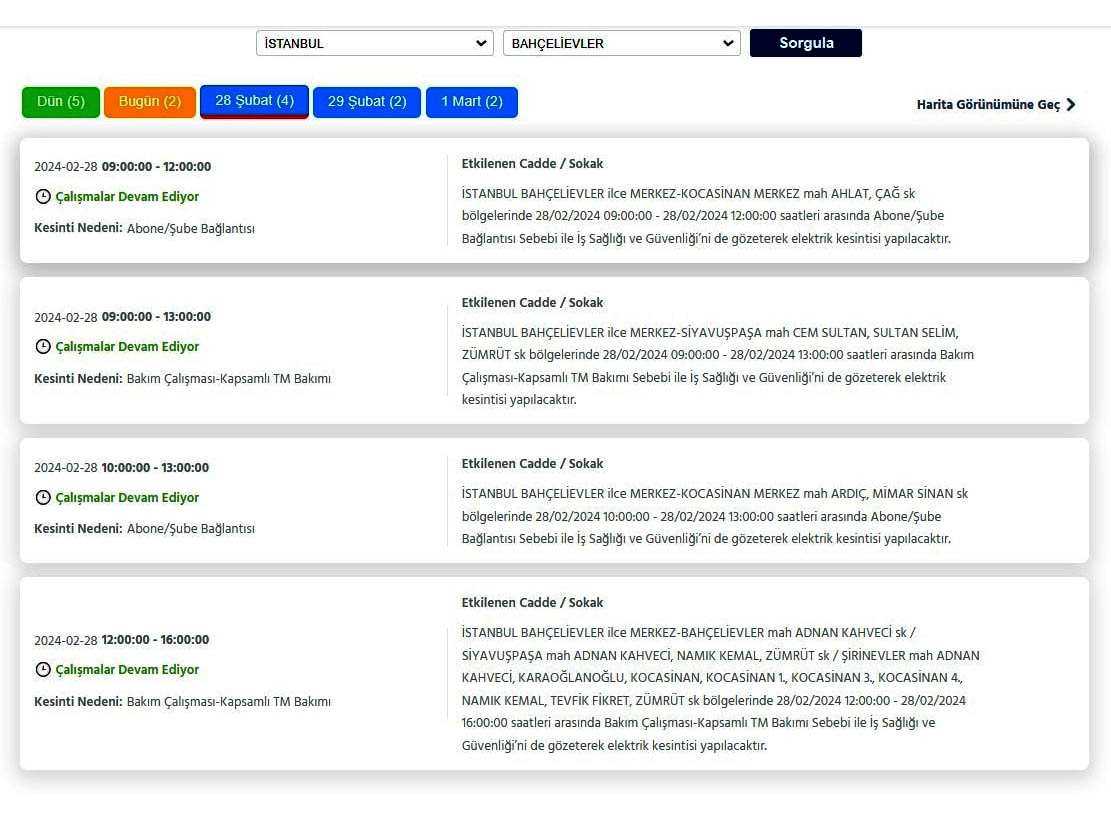Click the ADNAN KAHVECİ outage description

pyautogui.click(x=720, y=689)
